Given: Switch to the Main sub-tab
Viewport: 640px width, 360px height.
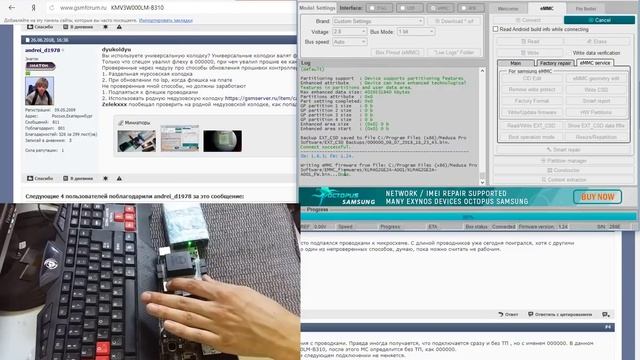Looking at the screenshot, I should coord(516,63).
